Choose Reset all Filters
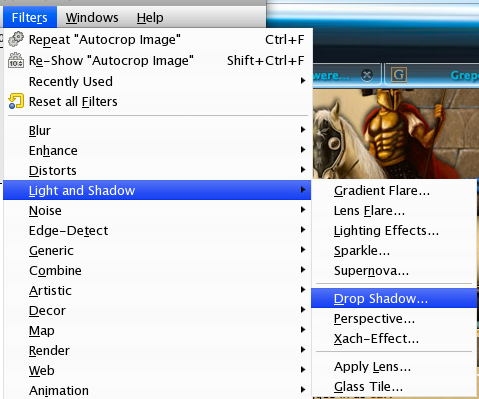The height and width of the screenshot is (399, 479). pyautogui.click(x=157, y=101)
